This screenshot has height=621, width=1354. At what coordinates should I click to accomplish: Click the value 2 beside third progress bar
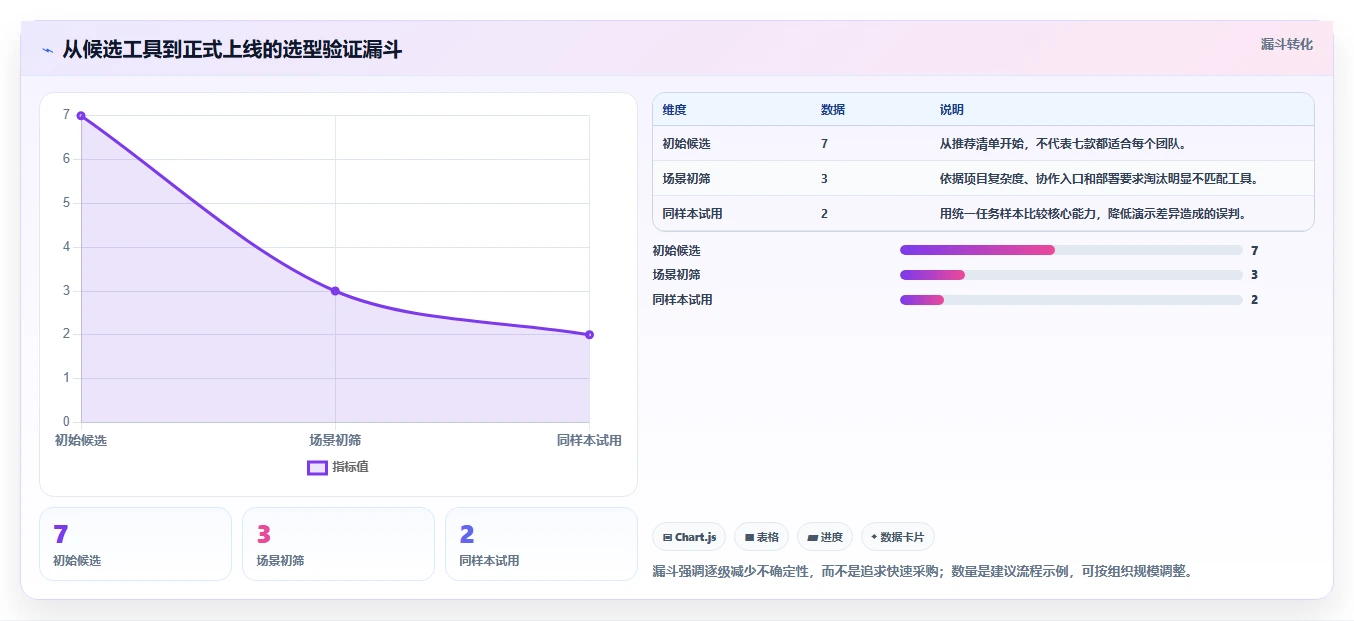pyautogui.click(x=1254, y=300)
